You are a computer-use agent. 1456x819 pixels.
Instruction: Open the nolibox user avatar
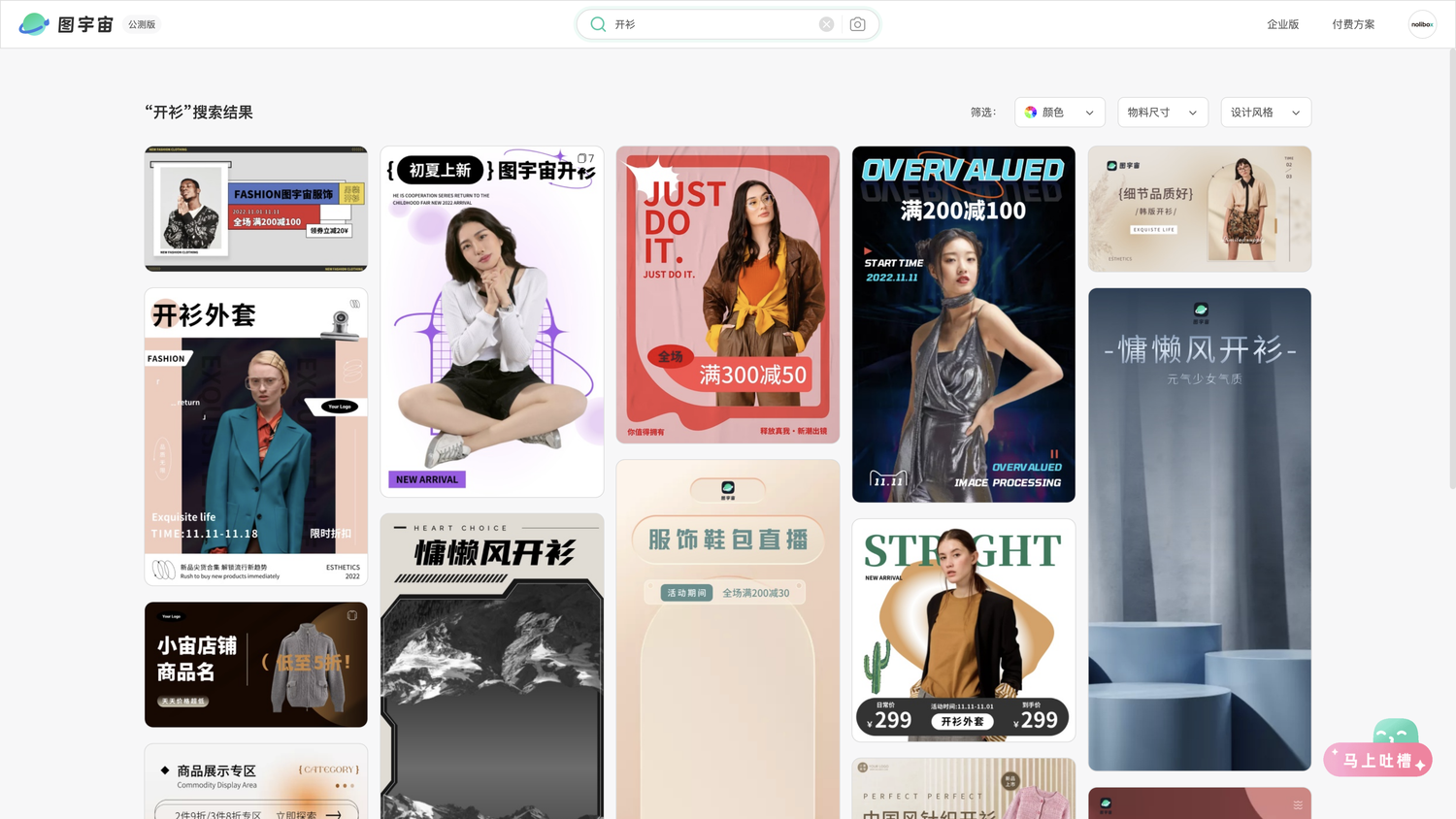(1422, 24)
